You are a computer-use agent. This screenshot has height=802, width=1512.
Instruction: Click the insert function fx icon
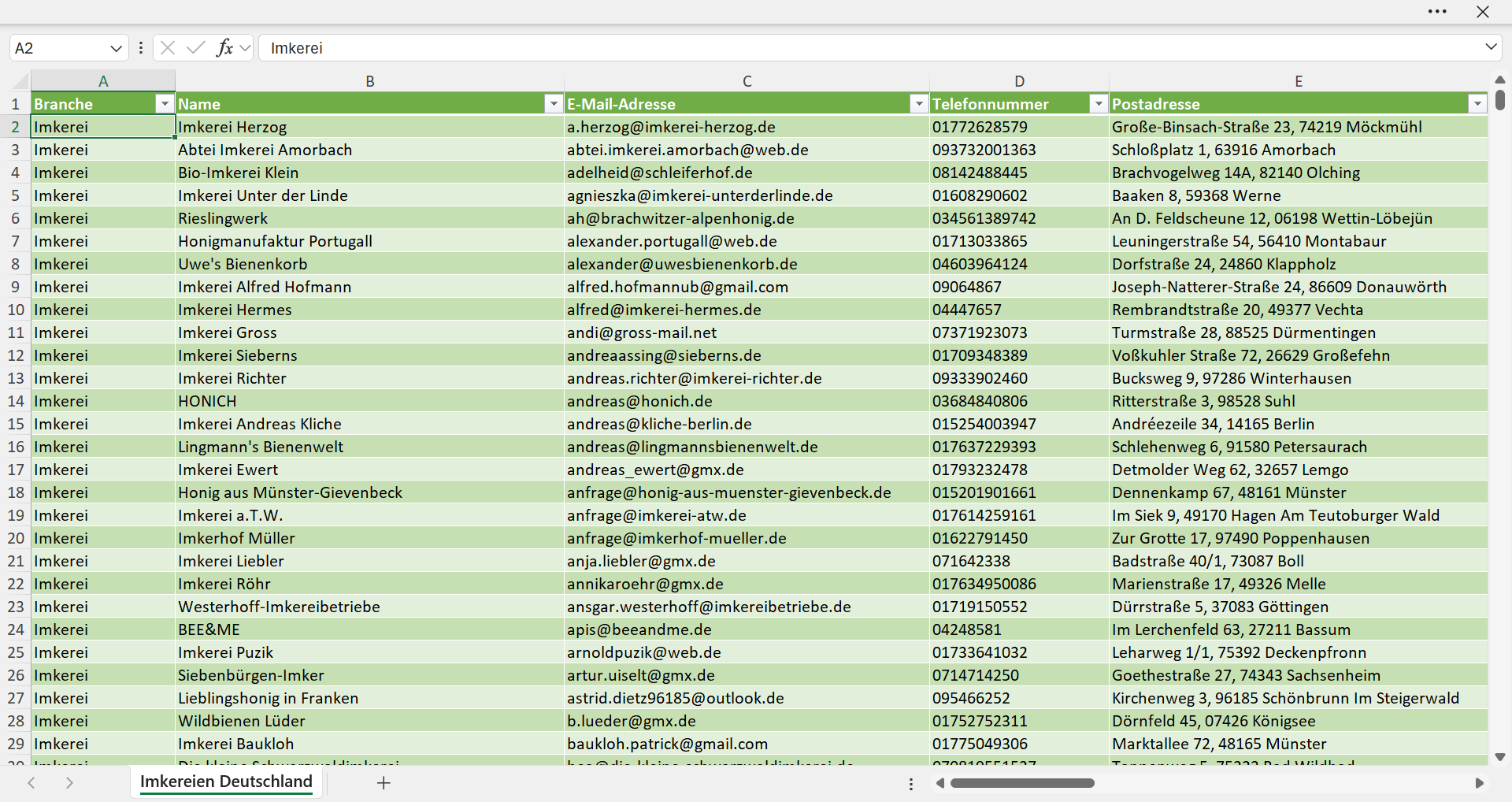pos(224,48)
